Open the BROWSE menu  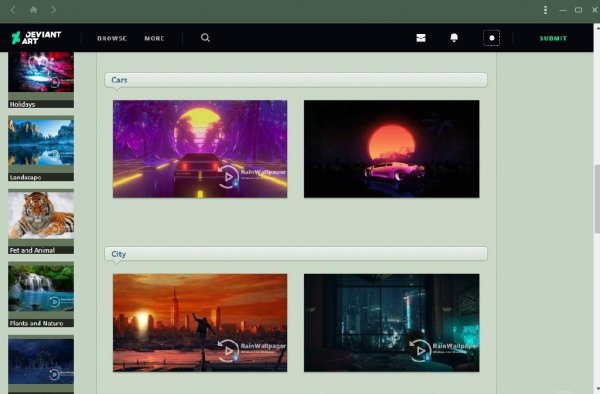pyautogui.click(x=112, y=38)
